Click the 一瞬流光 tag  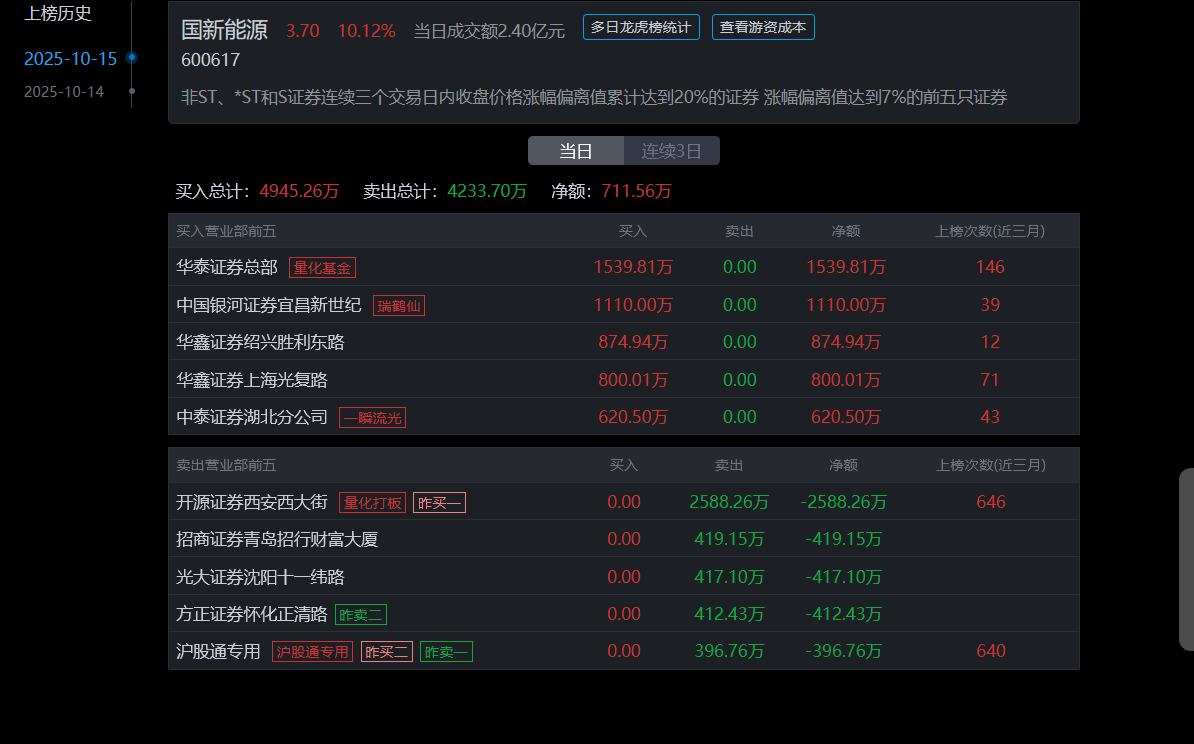(372, 418)
